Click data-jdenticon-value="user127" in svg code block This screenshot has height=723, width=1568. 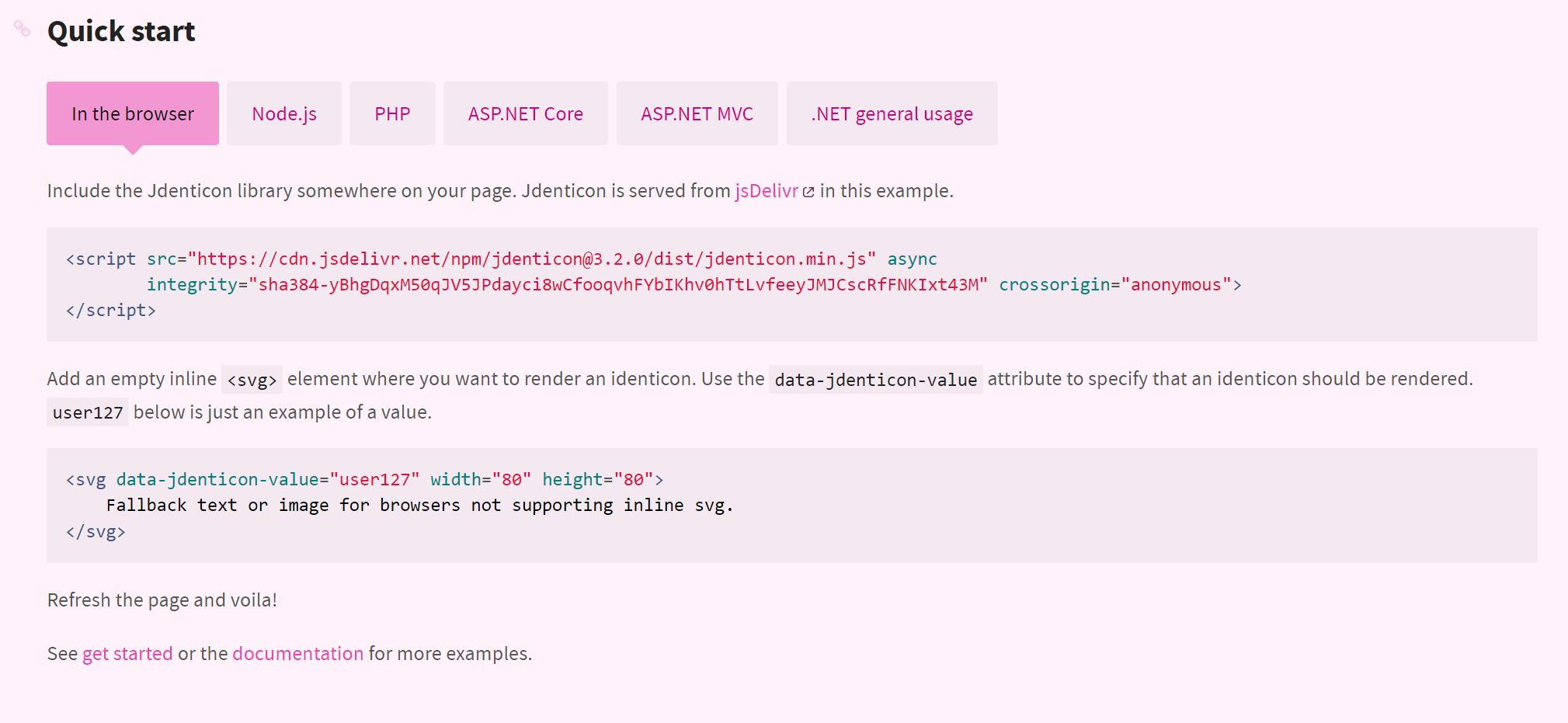pos(268,480)
